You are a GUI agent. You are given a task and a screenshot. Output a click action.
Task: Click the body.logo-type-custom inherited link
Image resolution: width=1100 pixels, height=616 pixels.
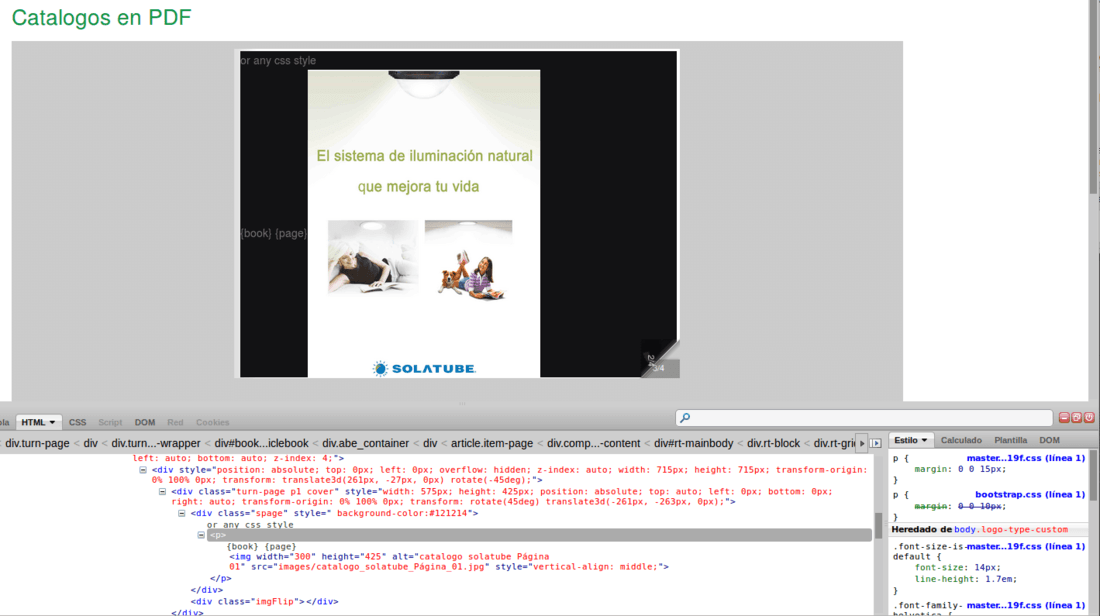click(x=1011, y=530)
